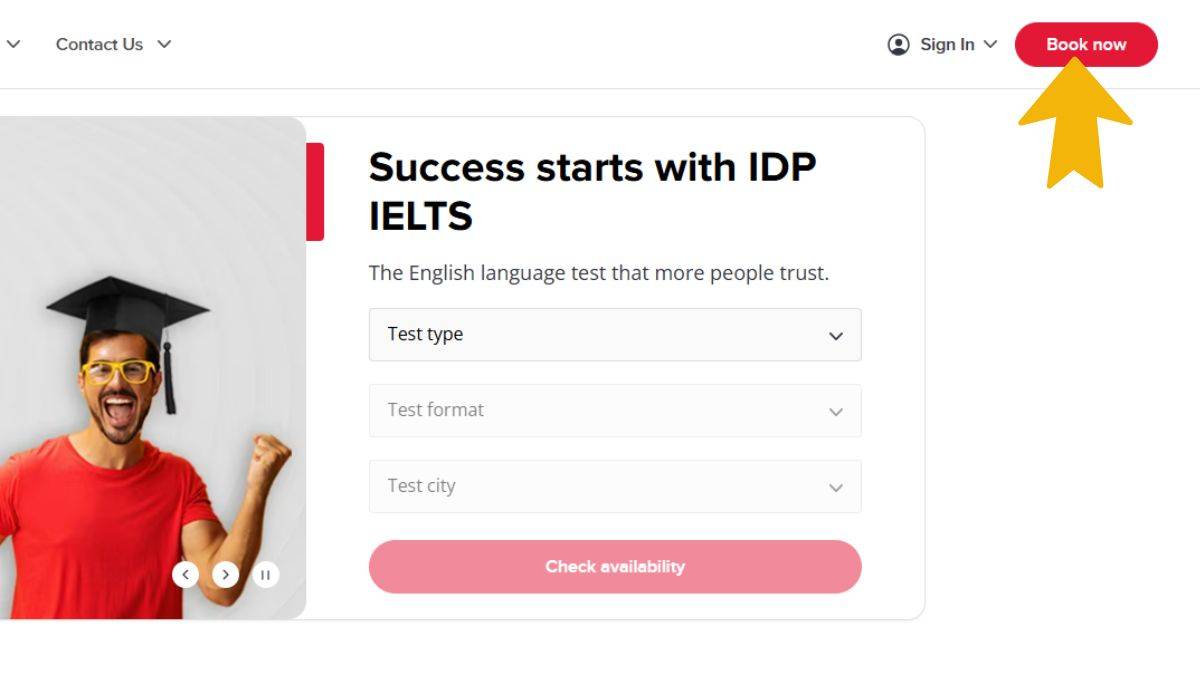Click the Test format chevron icon
This screenshot has height=675, width=1200.
(837, 411)
